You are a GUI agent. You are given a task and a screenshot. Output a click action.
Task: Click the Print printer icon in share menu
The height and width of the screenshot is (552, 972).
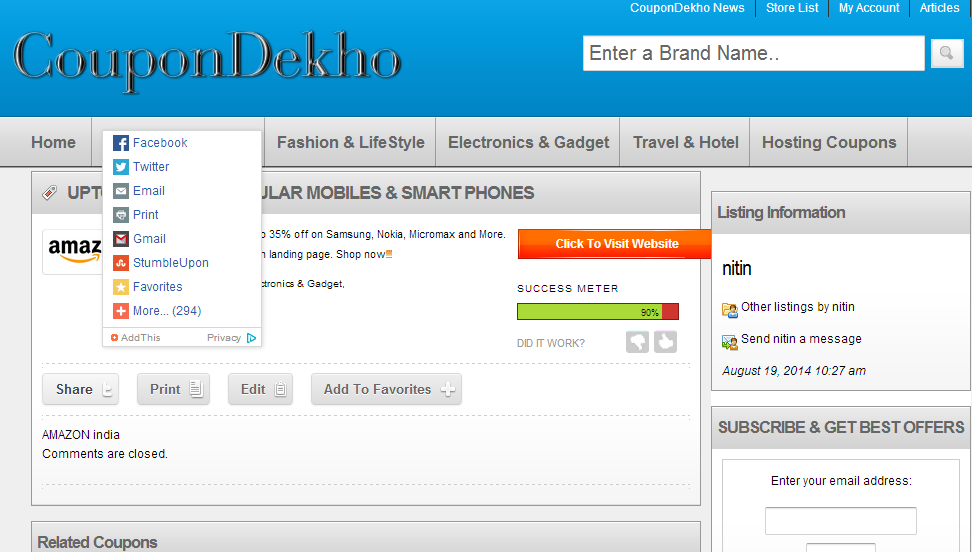click(x=121, y=215)
